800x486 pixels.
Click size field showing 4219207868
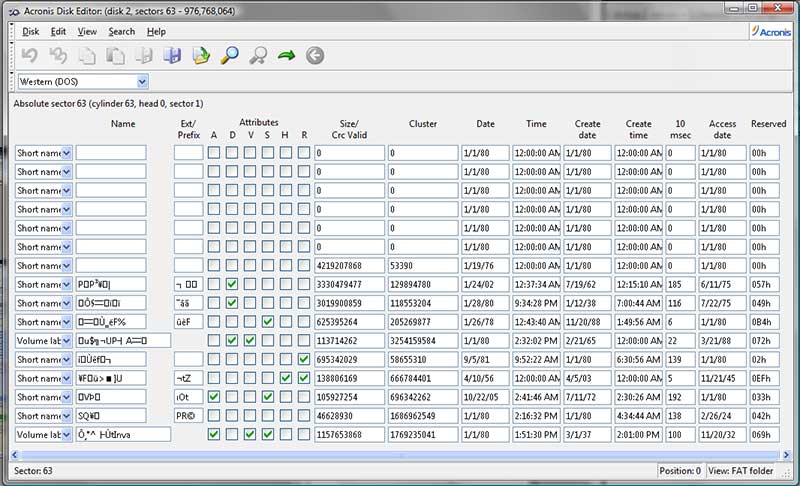(349, 266)
